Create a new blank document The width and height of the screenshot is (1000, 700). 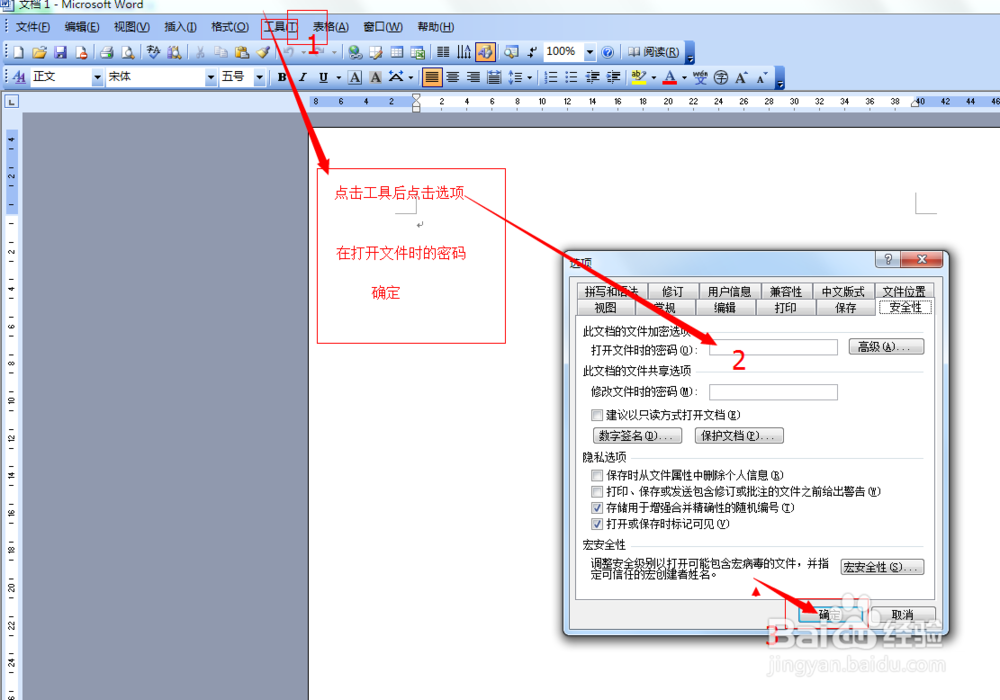[18, 52]
